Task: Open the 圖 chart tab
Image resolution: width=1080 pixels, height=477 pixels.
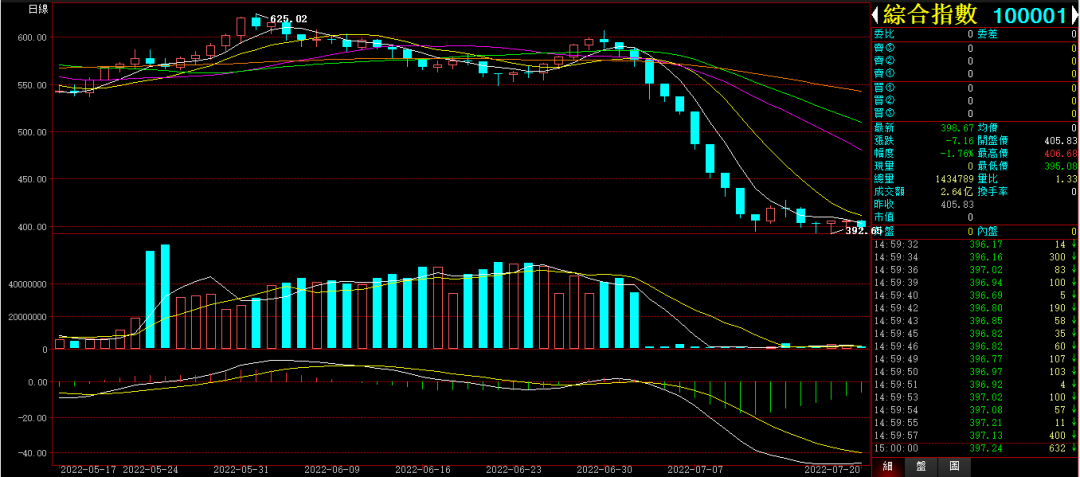Action: pos(954,466)
